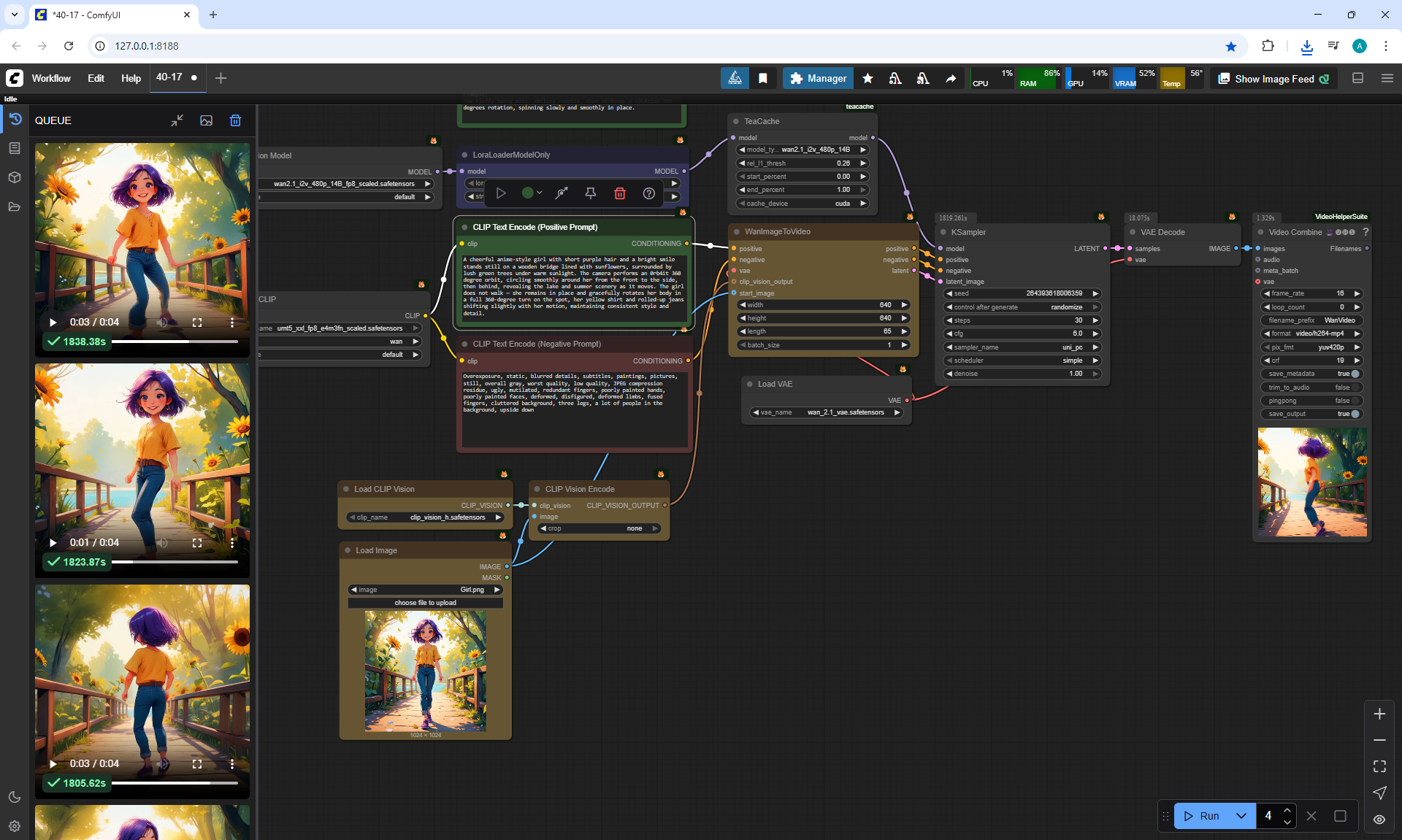Image resolution: width=1402 pixels, height=840 pixels.
Task: Toggle pingpong switch in Video Combine
Action: click(x=1355, y=401)
